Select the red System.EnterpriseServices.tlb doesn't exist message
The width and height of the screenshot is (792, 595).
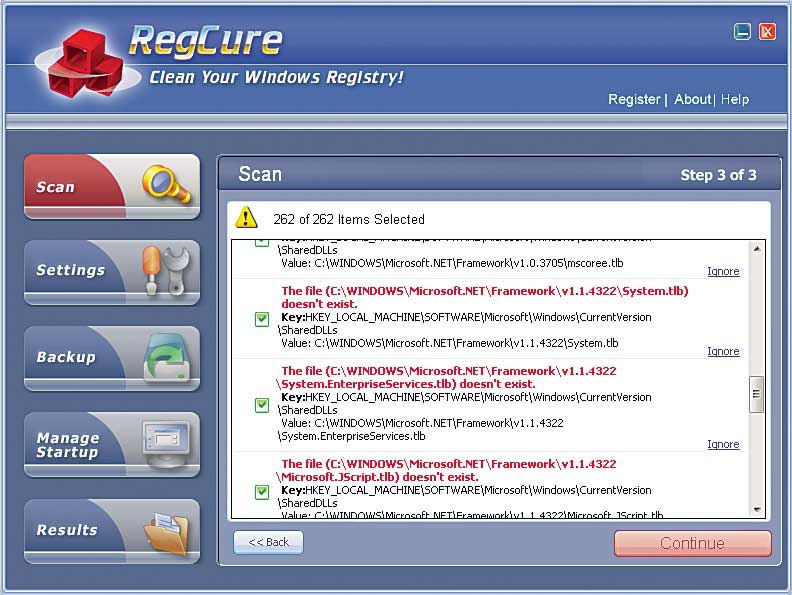447,377
